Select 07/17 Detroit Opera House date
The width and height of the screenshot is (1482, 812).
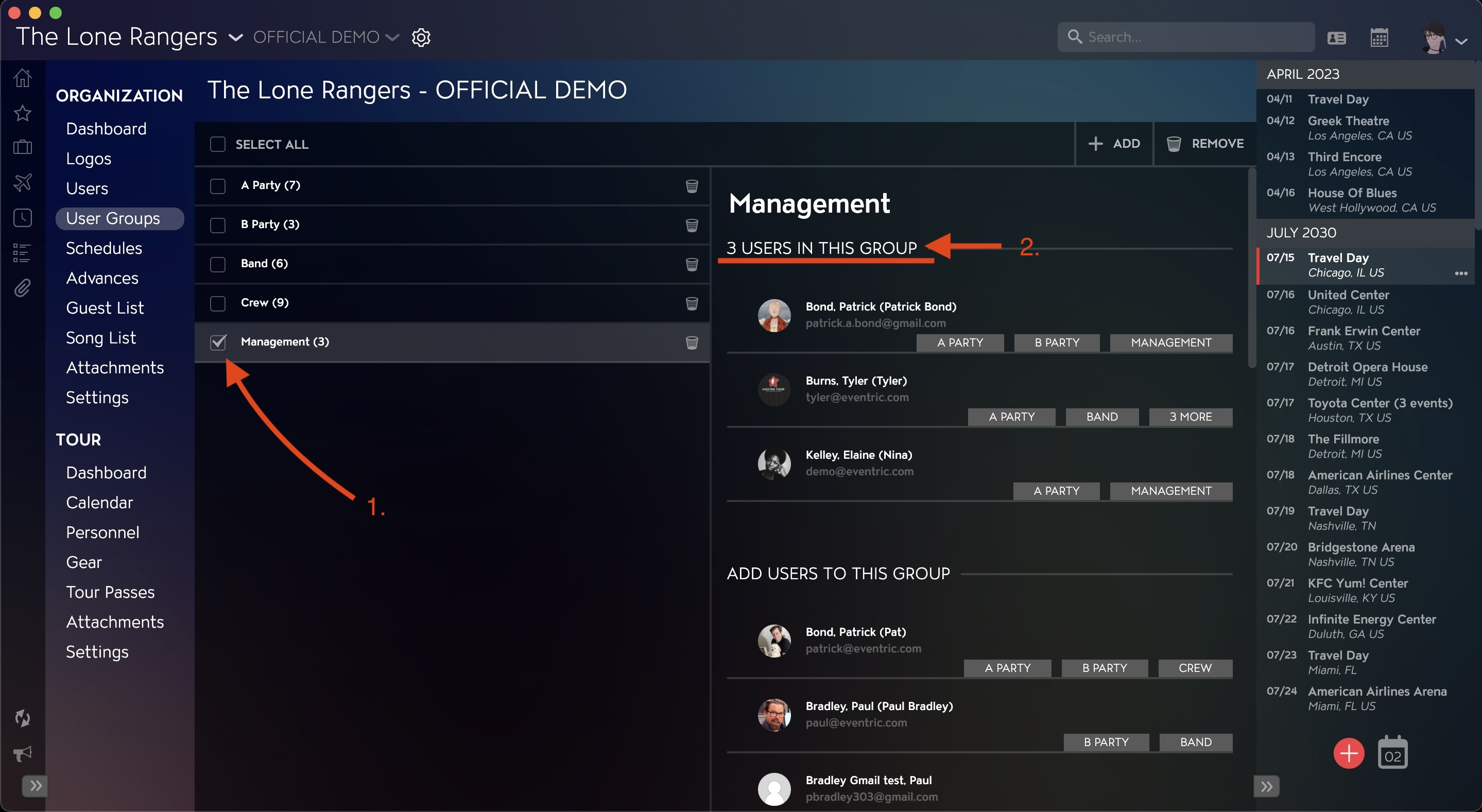[x=1366, y=374]
